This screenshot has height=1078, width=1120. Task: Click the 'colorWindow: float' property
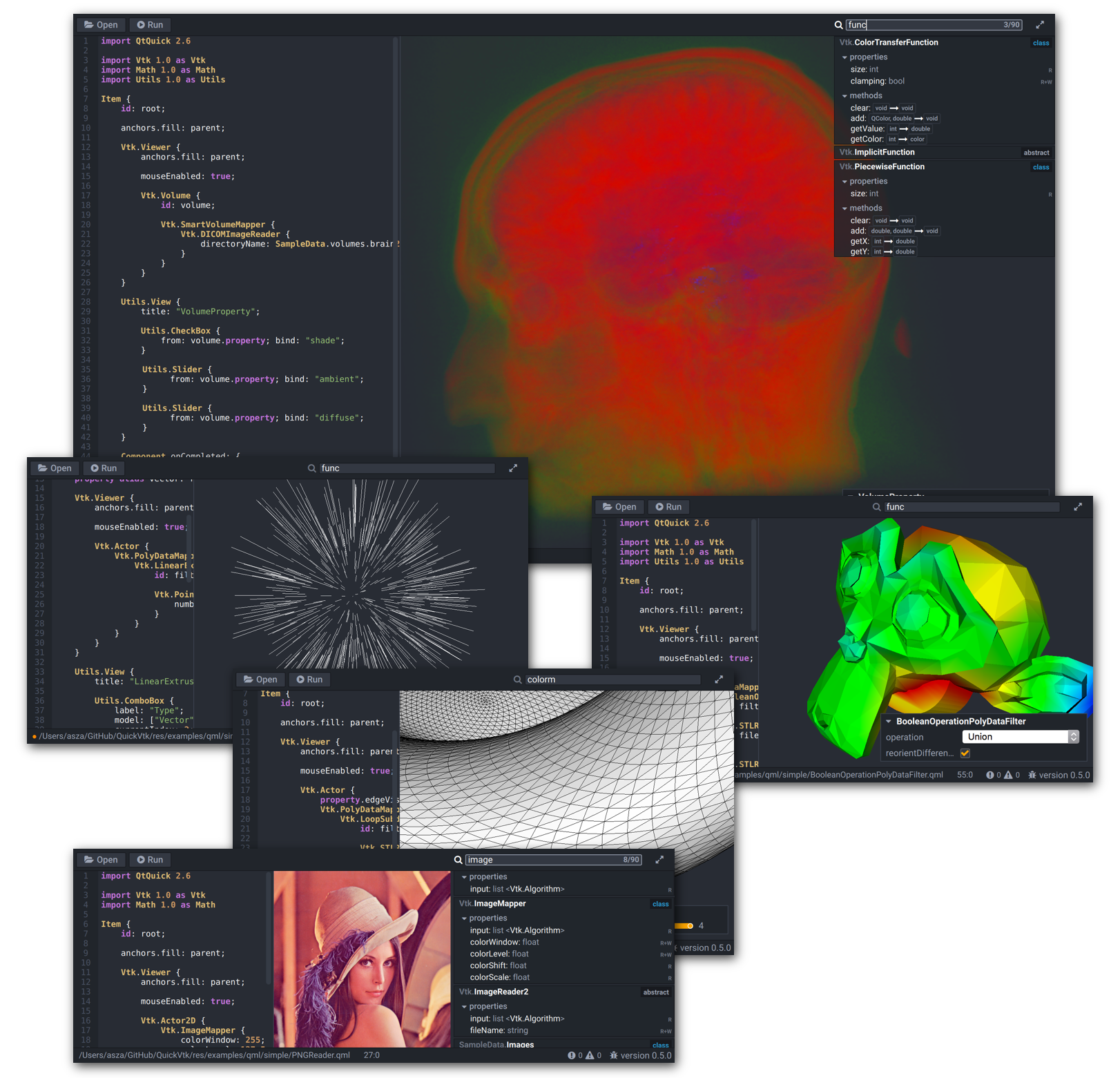(x=504, y=943)
